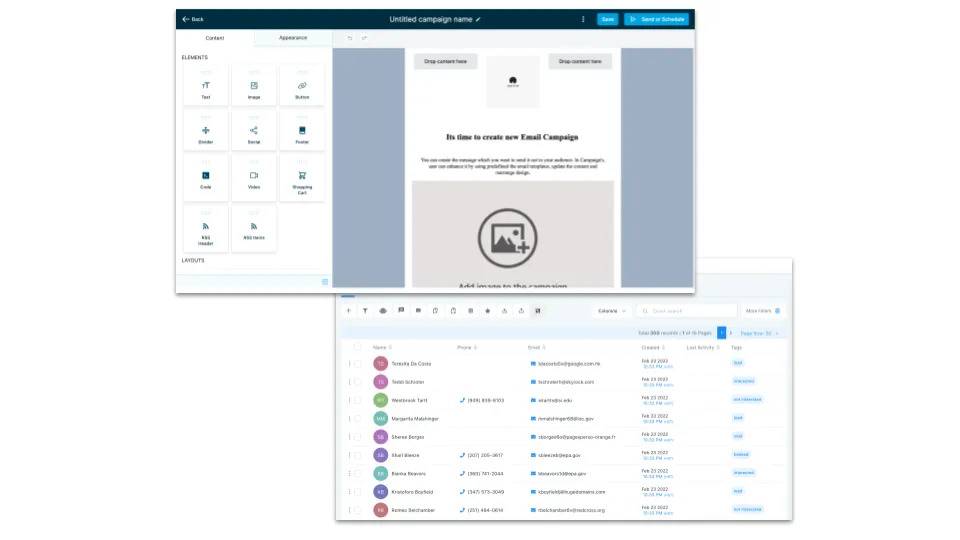This screenshot has width=960, height=540.
Task: Open contact Romeo Belchamber
Action: point(413,510)
